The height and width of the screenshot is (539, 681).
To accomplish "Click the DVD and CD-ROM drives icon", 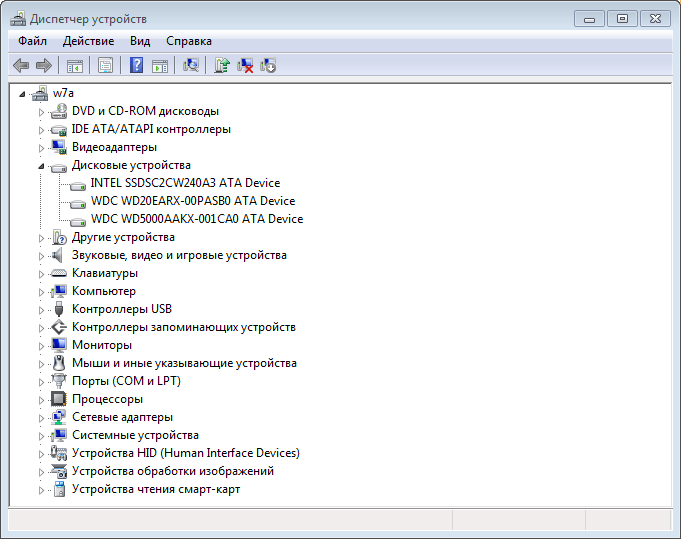I will (59, 111).
